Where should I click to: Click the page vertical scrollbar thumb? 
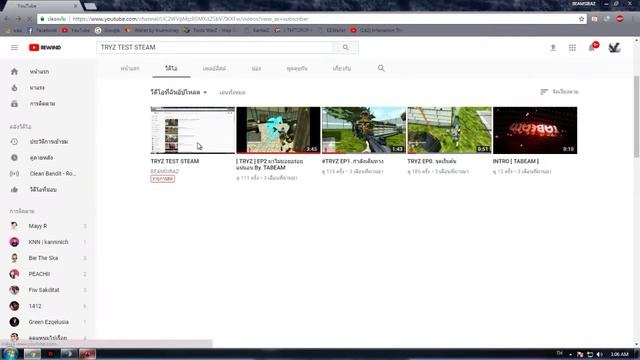pyautogui.click(x=636, y=116)
